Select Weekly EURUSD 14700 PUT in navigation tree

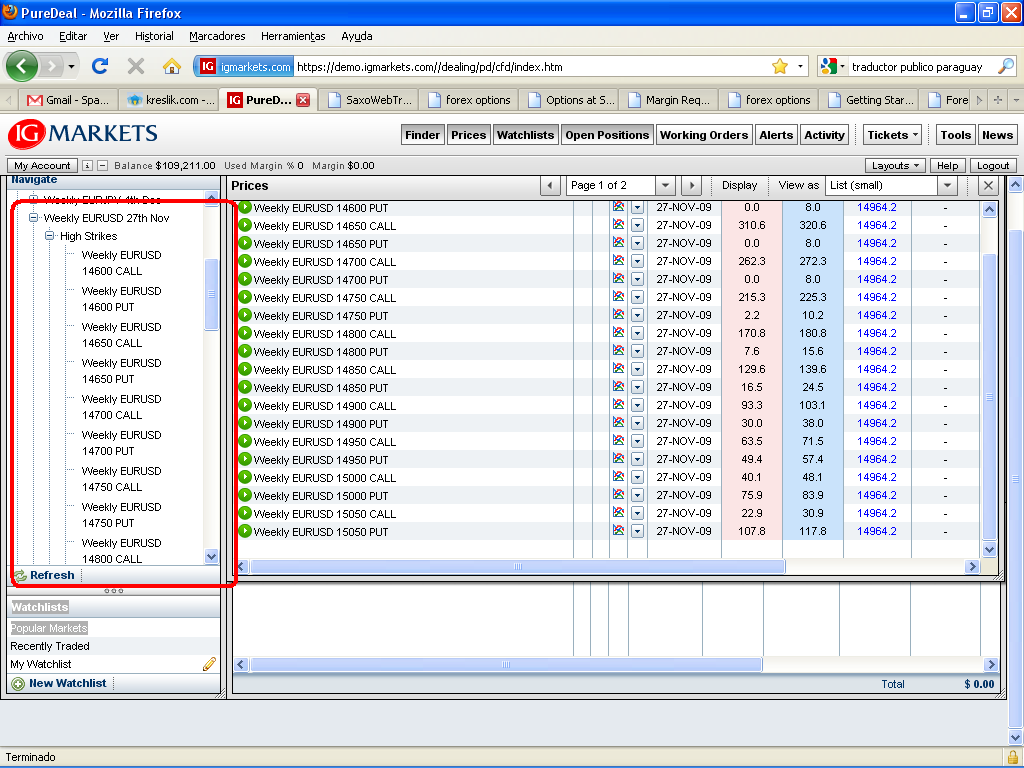click(121, 443)
